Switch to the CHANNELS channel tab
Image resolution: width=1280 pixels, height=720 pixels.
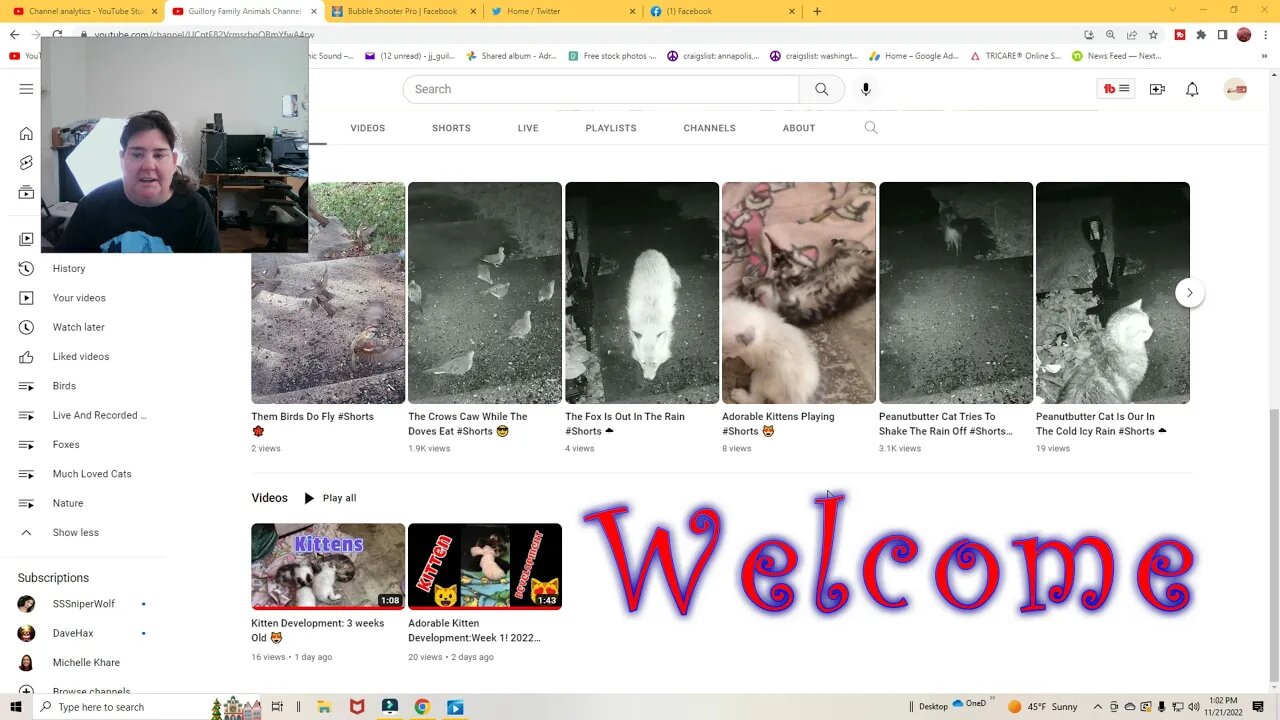click(x=709, y=128)
